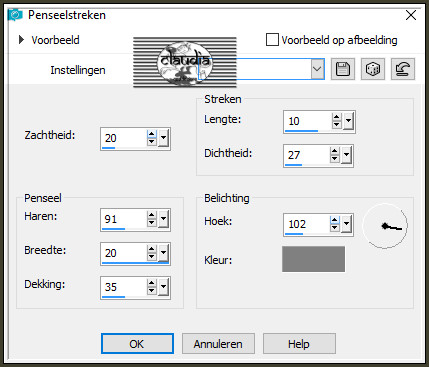Click the OK button
Screen dimensions: 429x367
(137, 344)
